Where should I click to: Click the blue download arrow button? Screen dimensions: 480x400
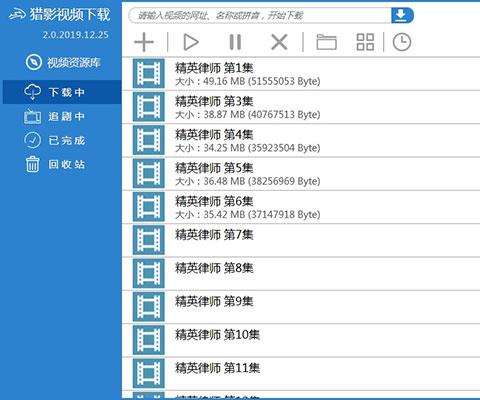coord(402,15)
